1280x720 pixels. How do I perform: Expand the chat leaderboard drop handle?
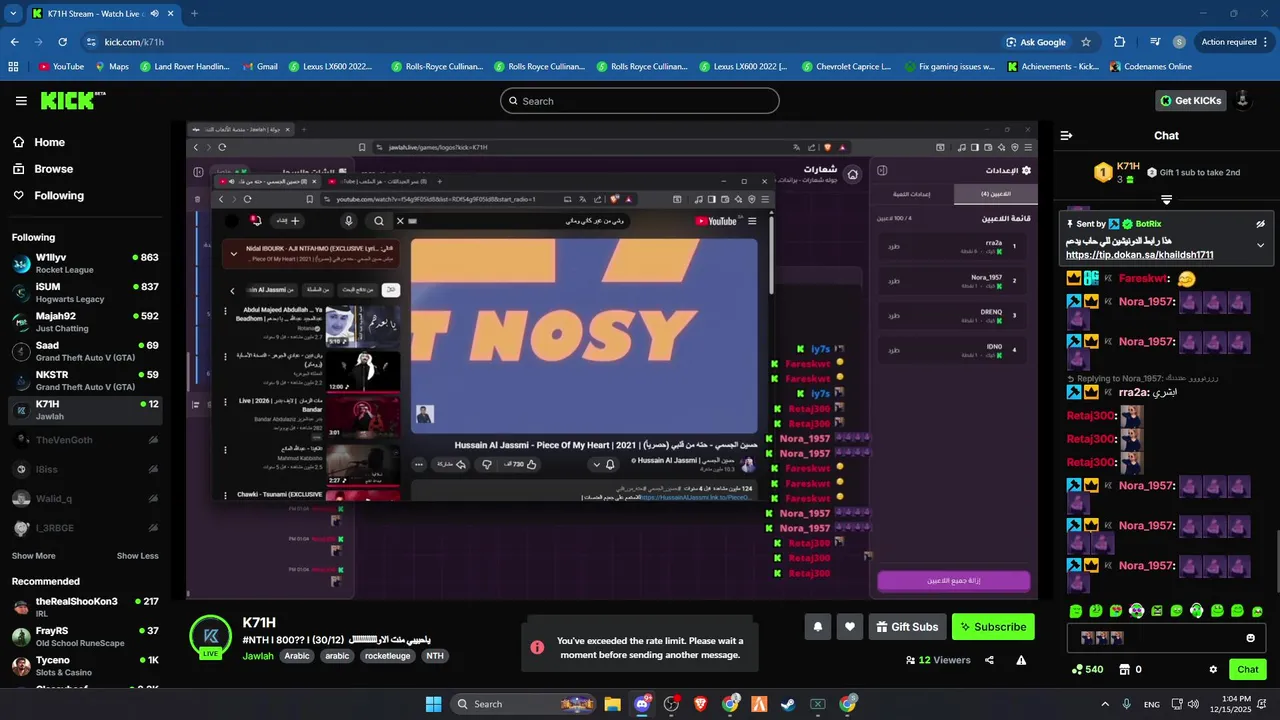coord(1166,200)
